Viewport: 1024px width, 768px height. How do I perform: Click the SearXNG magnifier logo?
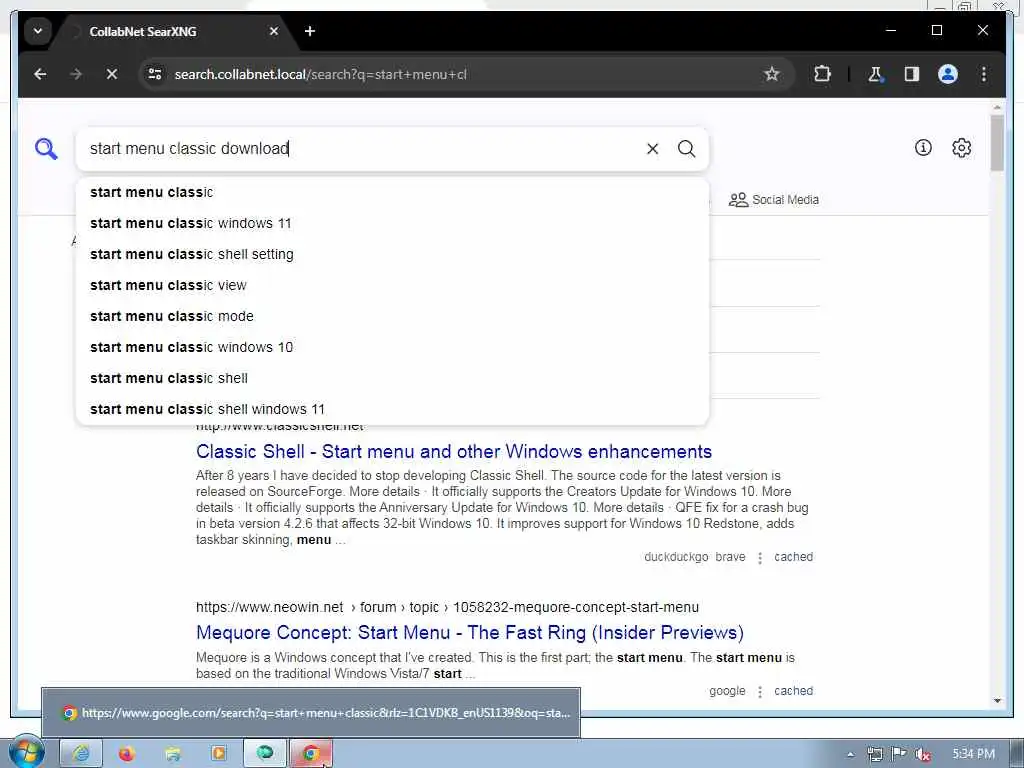[46, 149]
